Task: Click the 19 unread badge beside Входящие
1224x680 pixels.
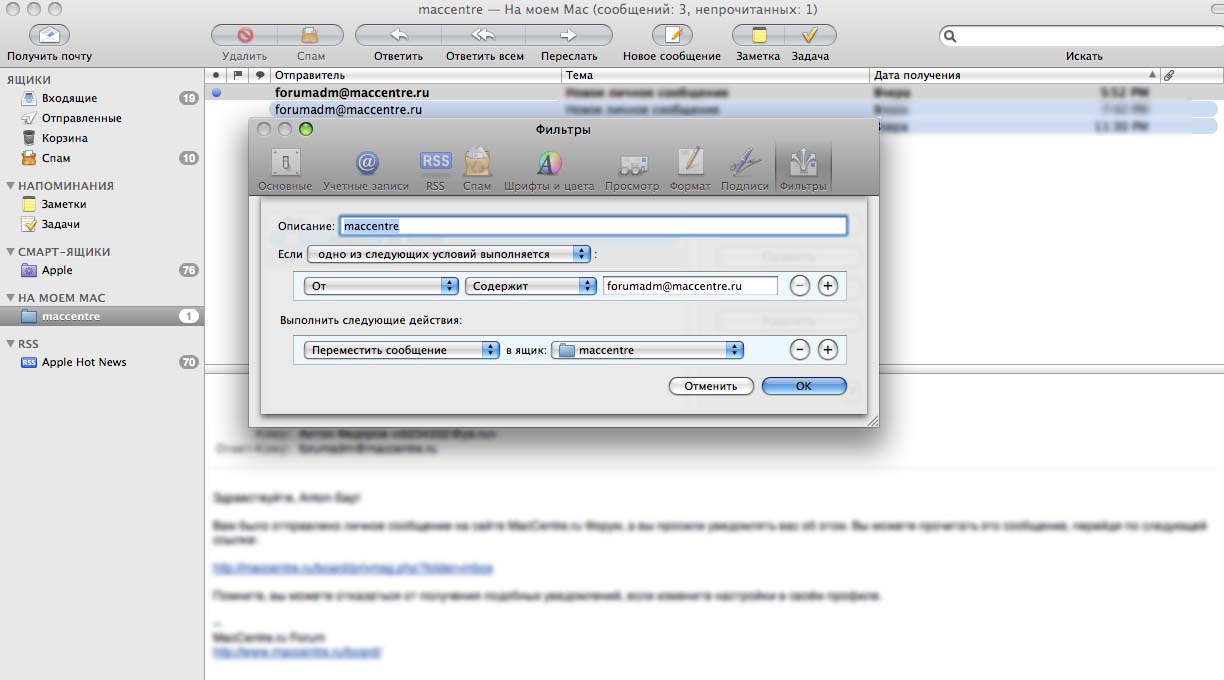Action: [189, 98]
